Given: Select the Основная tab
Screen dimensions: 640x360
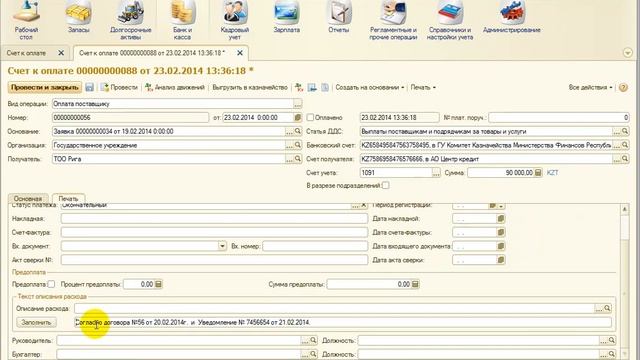Looking at the screenshot, I should (28, 198).
